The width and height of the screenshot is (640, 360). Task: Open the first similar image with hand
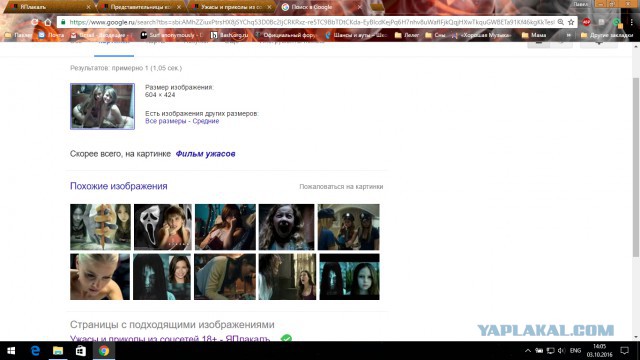[100, 227]
